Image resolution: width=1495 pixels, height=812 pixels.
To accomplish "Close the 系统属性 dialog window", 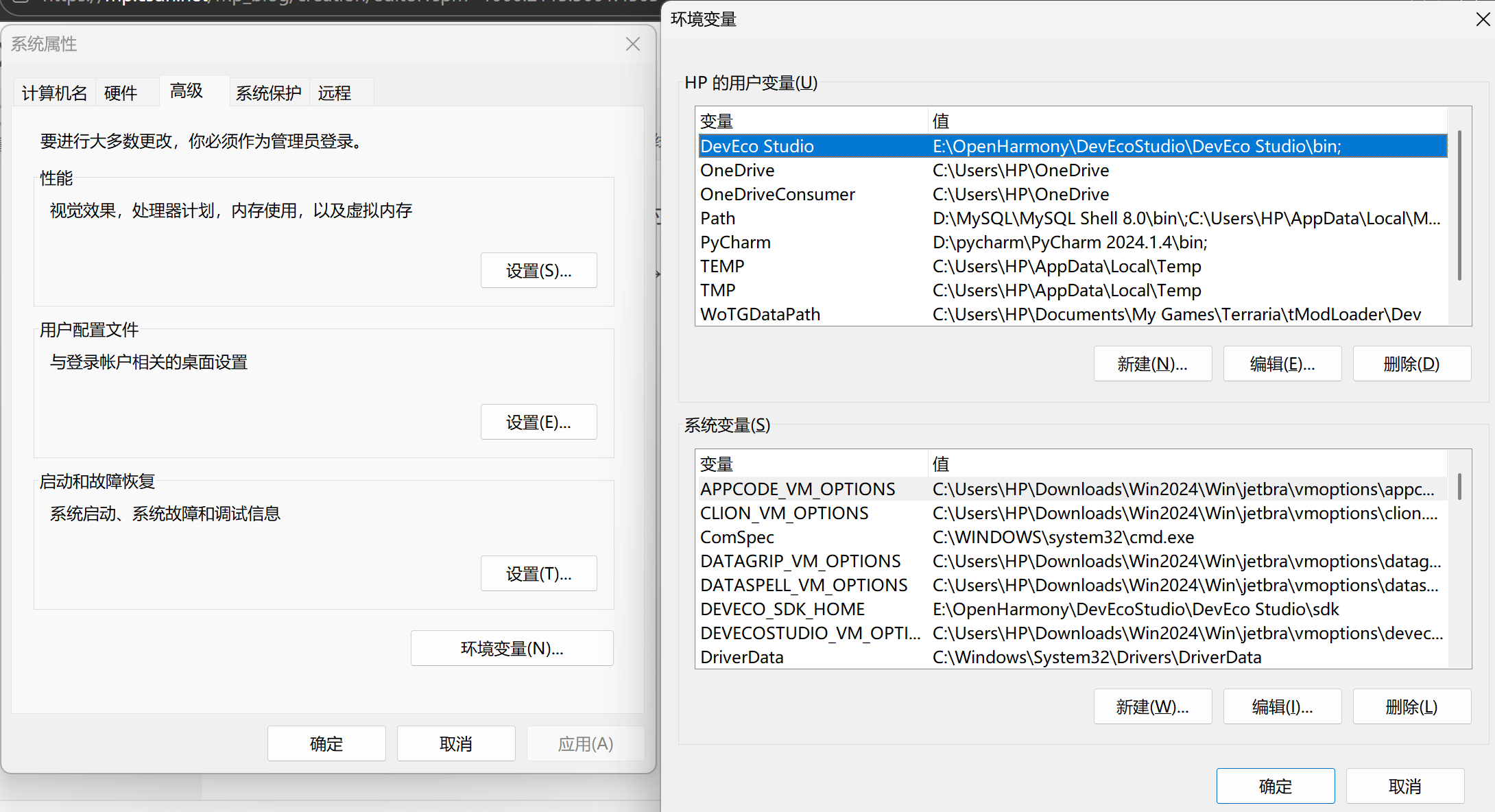I will click(632, 45).
